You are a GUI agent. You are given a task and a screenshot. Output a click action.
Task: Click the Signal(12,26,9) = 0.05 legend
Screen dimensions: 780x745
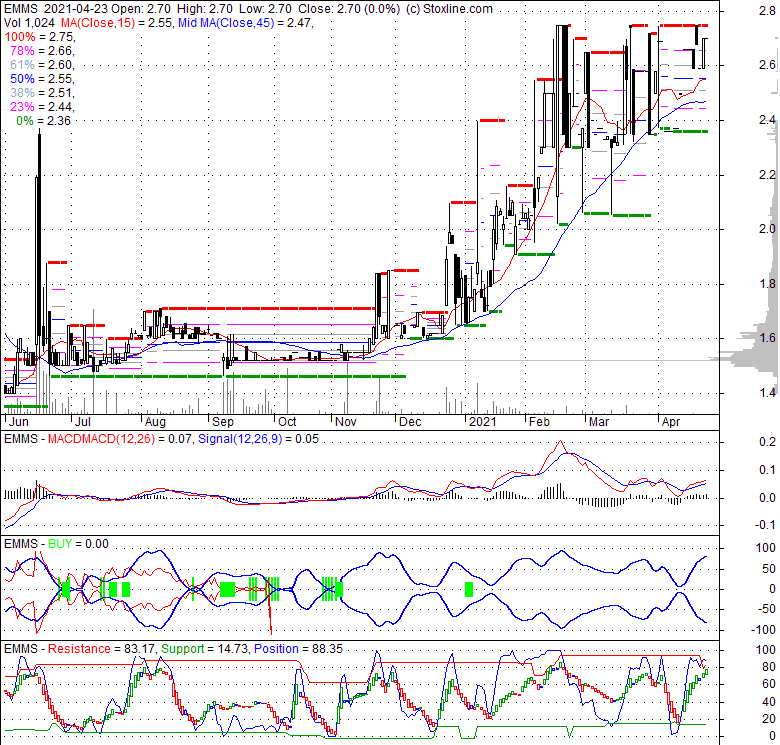coord(258,439)
